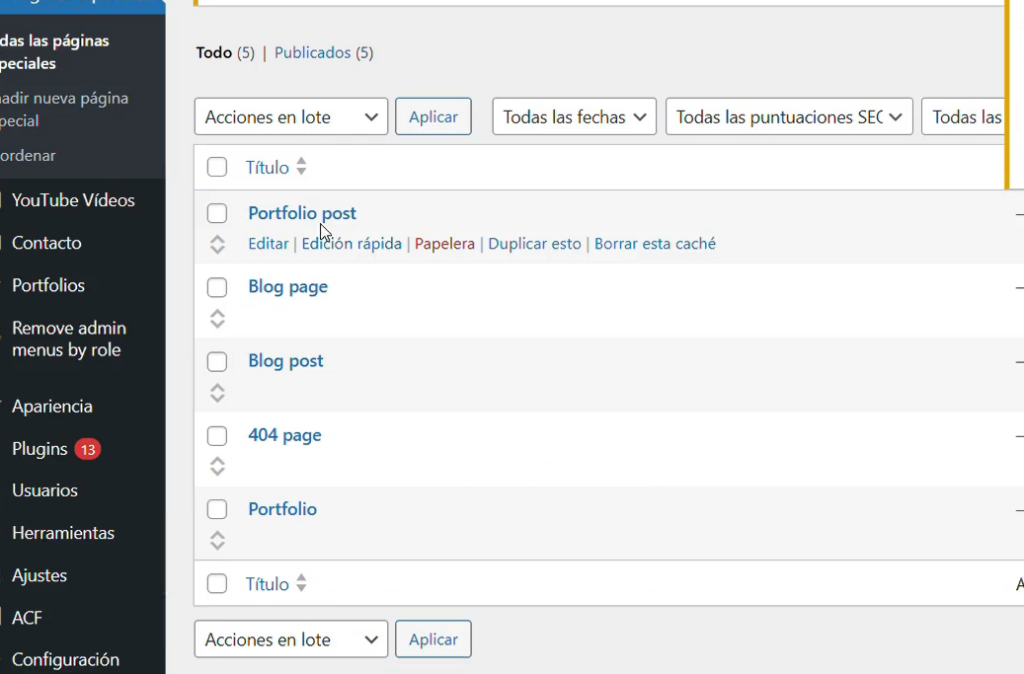Expand the Todas las fechas filter
The width and height of the screenshot is (1024, 674).
pos(574,117)
